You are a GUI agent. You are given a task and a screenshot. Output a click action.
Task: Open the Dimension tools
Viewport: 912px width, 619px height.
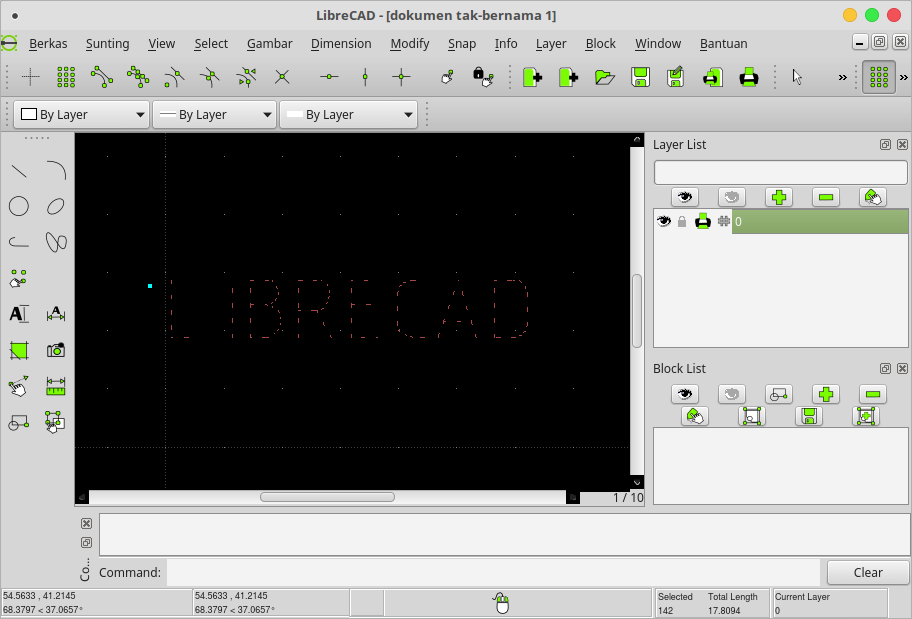pos(56,314)
